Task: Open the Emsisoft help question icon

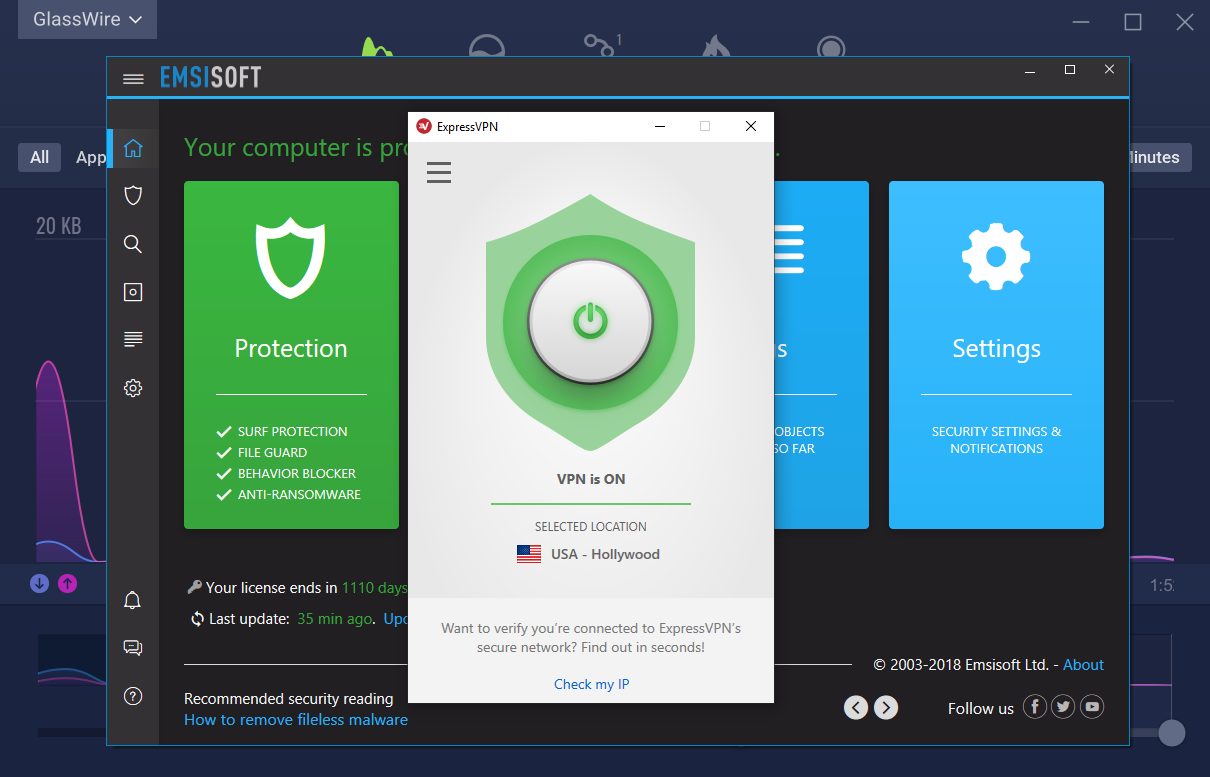Action: (x=132, y=696)
